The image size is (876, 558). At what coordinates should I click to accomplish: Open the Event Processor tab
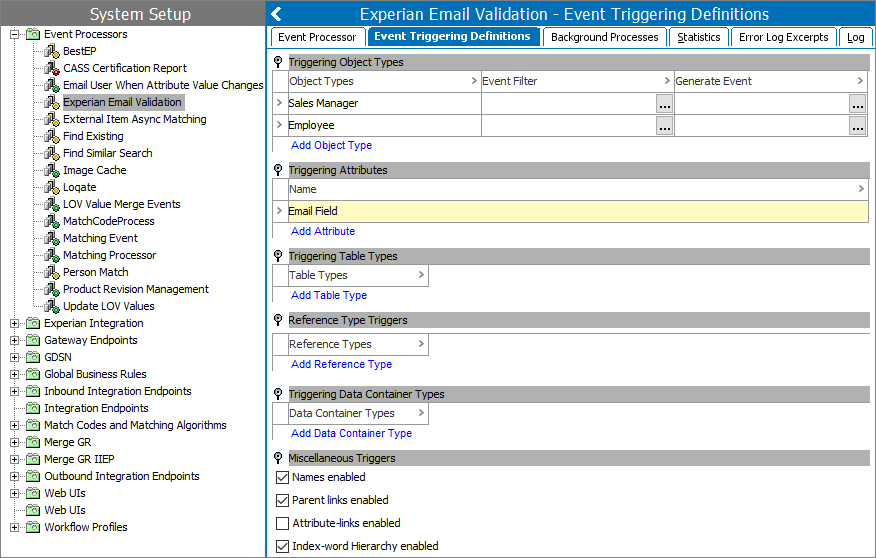[x=317, y=37]
